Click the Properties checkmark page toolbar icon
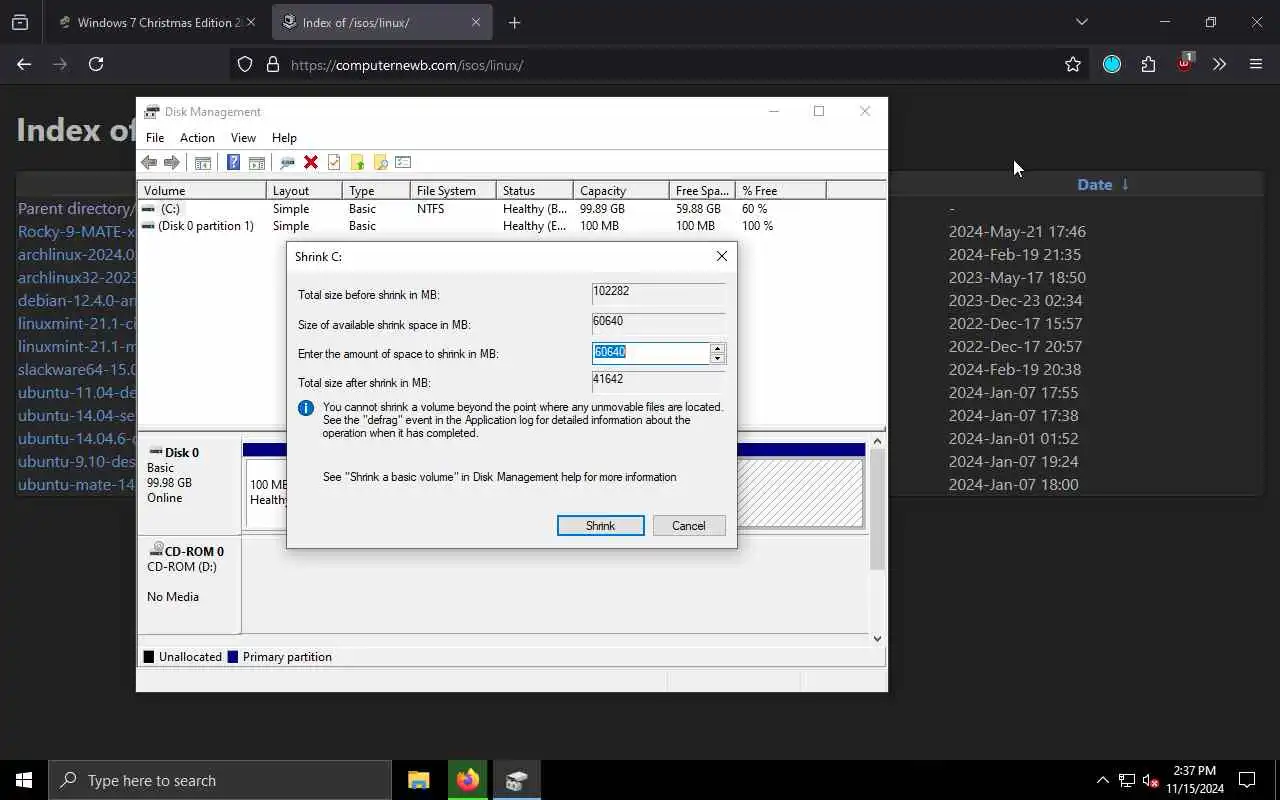Image resolution: width=1280 pixels, height=800 pixels. (334, 162)
